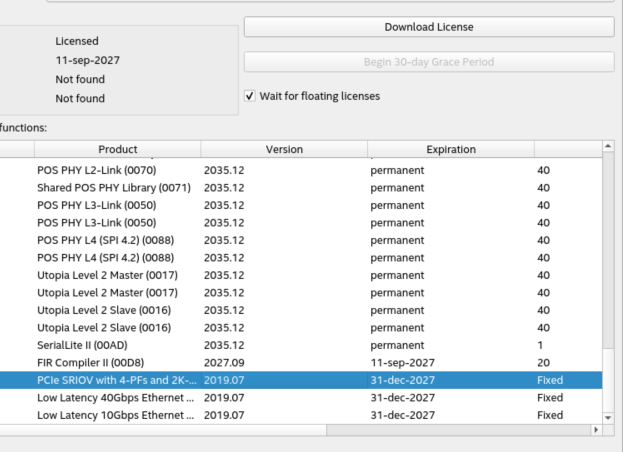Select PCIe SRIOV with 4-PFs row
Viewport: 623px width, 452px height.
coord(115,380)
